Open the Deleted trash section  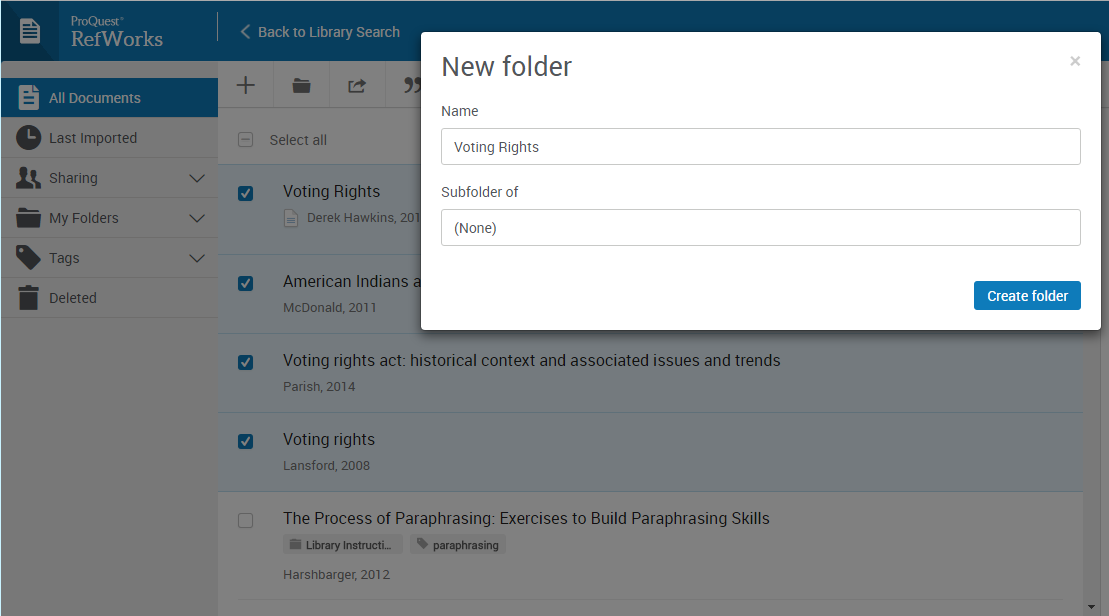pos(72,297)
